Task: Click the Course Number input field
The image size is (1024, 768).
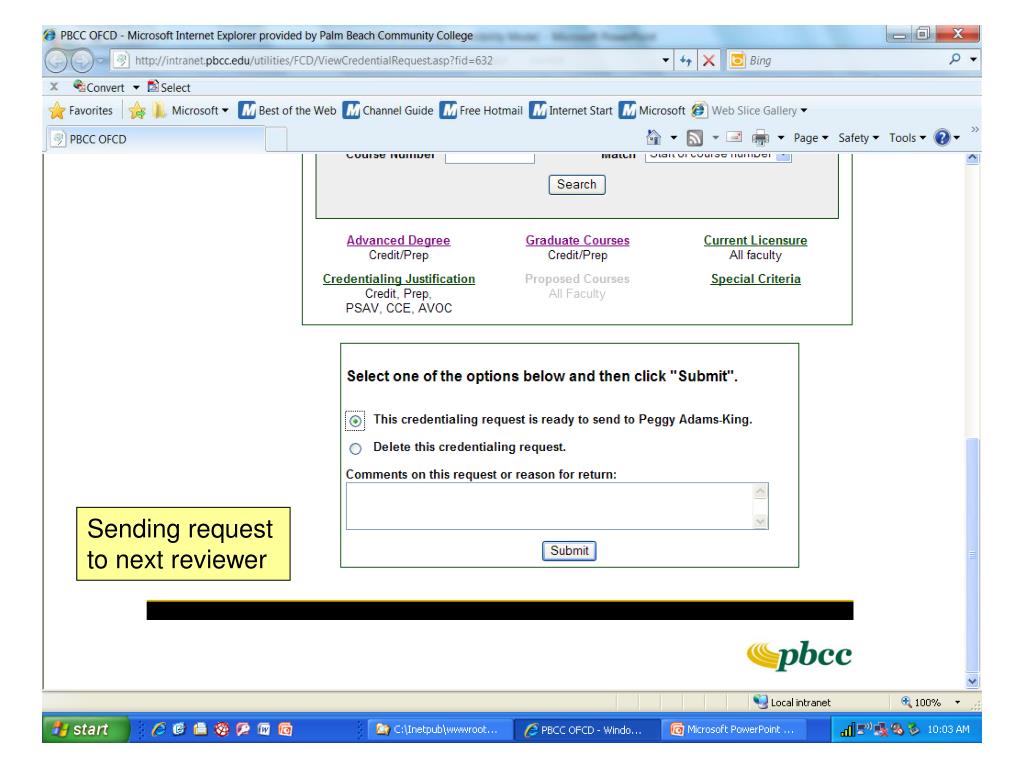Action: click(x=490, y=157)
